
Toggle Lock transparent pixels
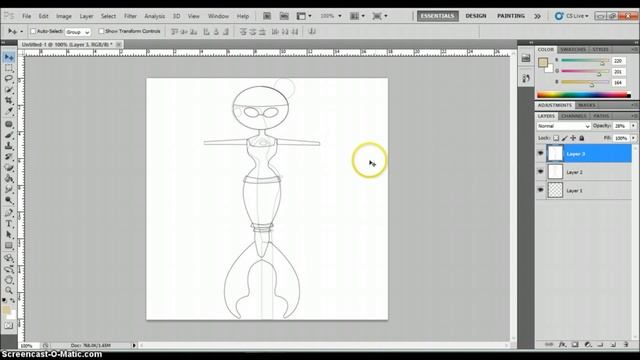coord(556,138)
